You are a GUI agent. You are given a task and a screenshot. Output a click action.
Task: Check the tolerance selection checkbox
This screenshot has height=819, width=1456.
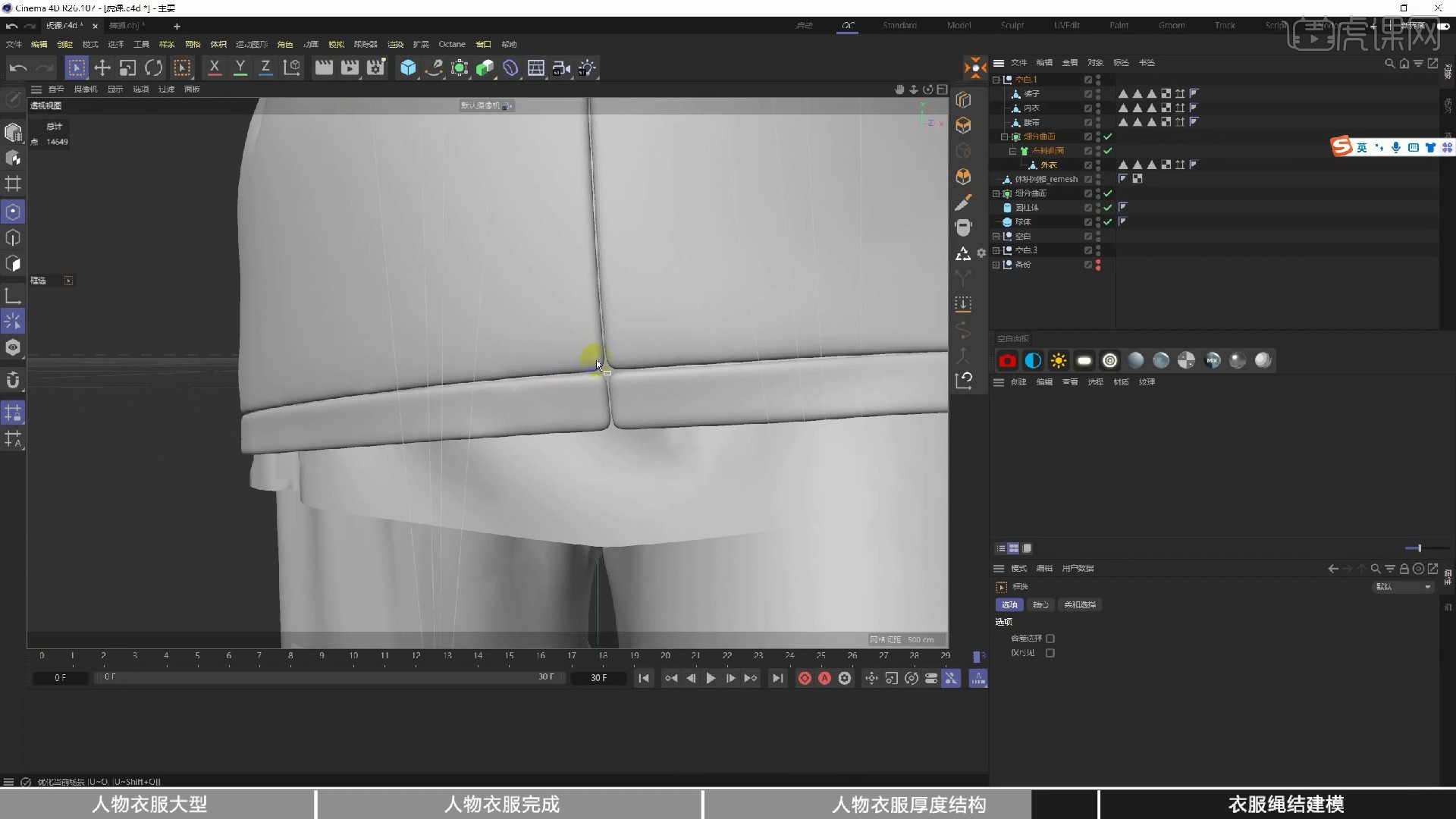(x=1050, y=639)
